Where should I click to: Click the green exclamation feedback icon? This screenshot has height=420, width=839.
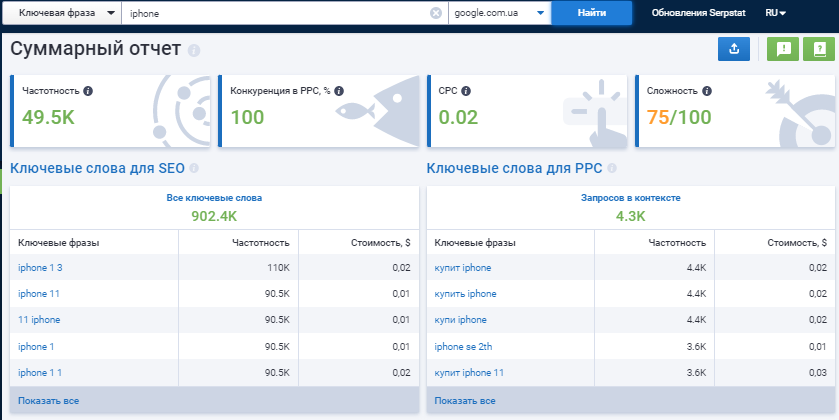[x=782, y=49]
